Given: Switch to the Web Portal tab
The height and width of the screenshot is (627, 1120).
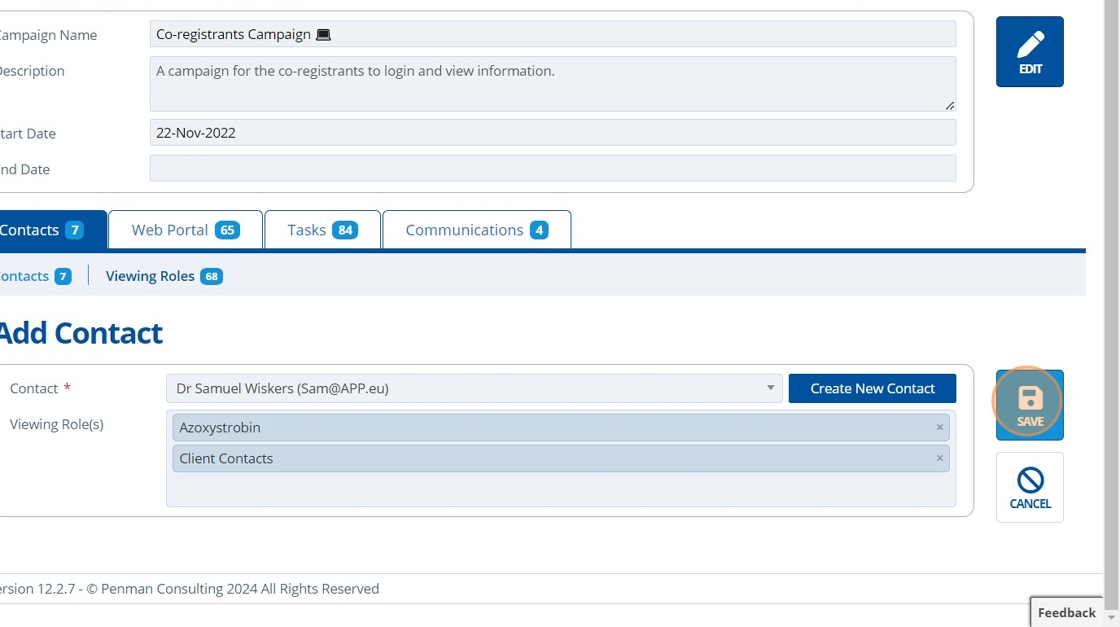Looking at the screenshot, I should (x=186, y=230).
